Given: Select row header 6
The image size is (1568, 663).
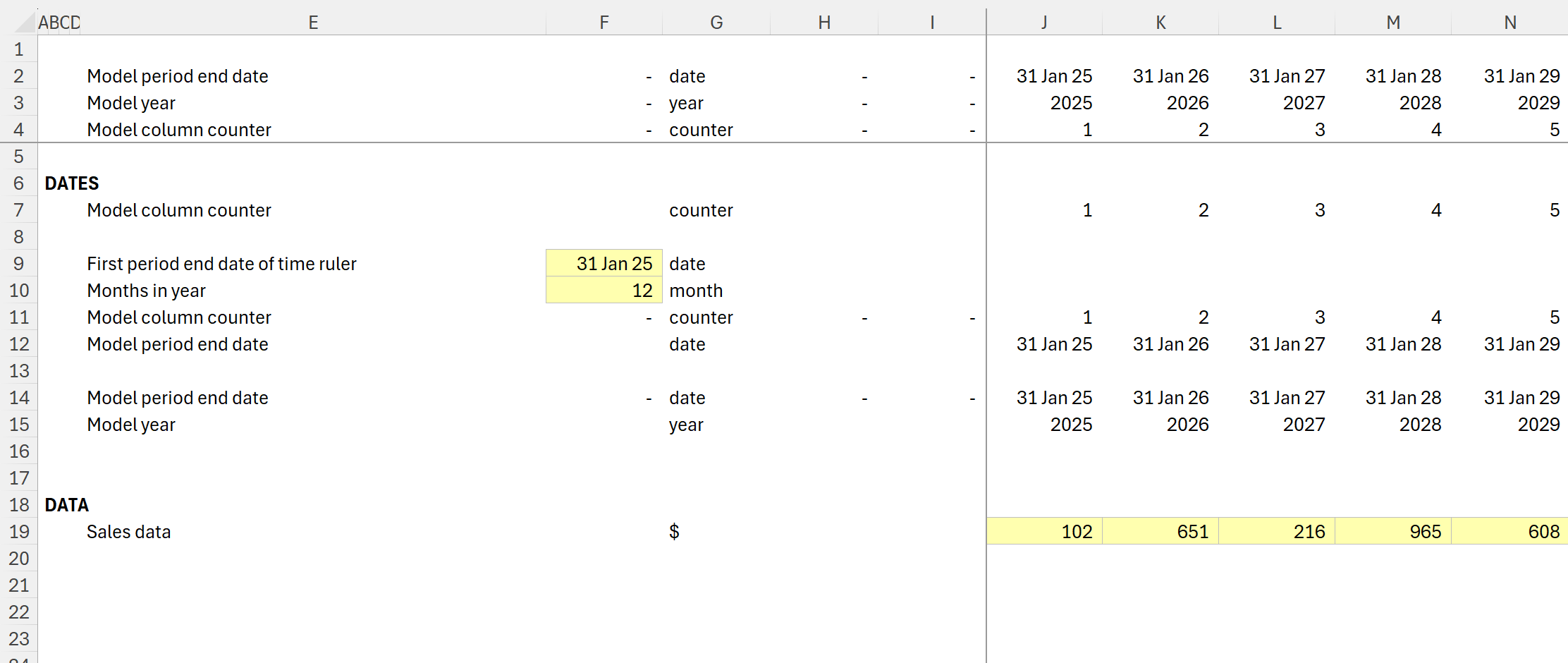Looking at the screenshot, I should point(19,183).
